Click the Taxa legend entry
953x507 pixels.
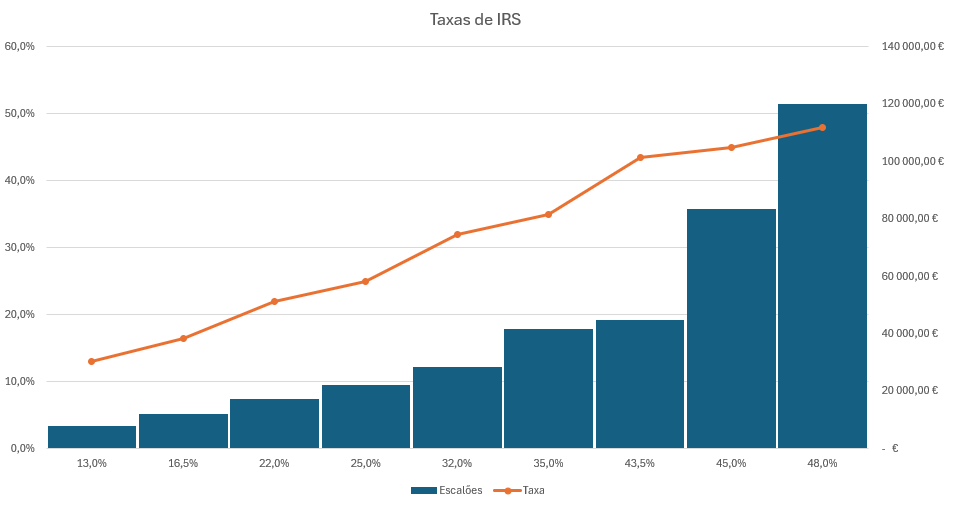[x=533, y=490]
